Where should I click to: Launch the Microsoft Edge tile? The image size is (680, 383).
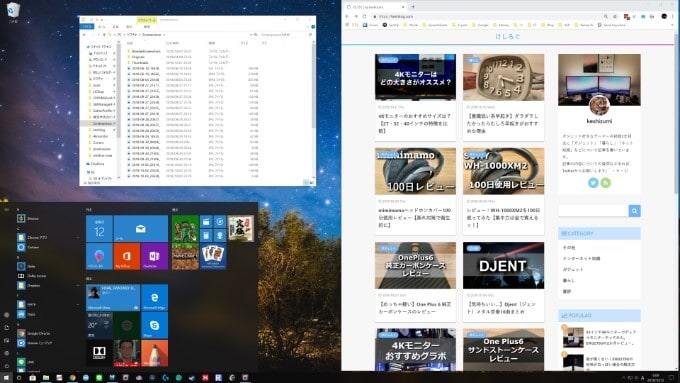click(x=154, y=298)
